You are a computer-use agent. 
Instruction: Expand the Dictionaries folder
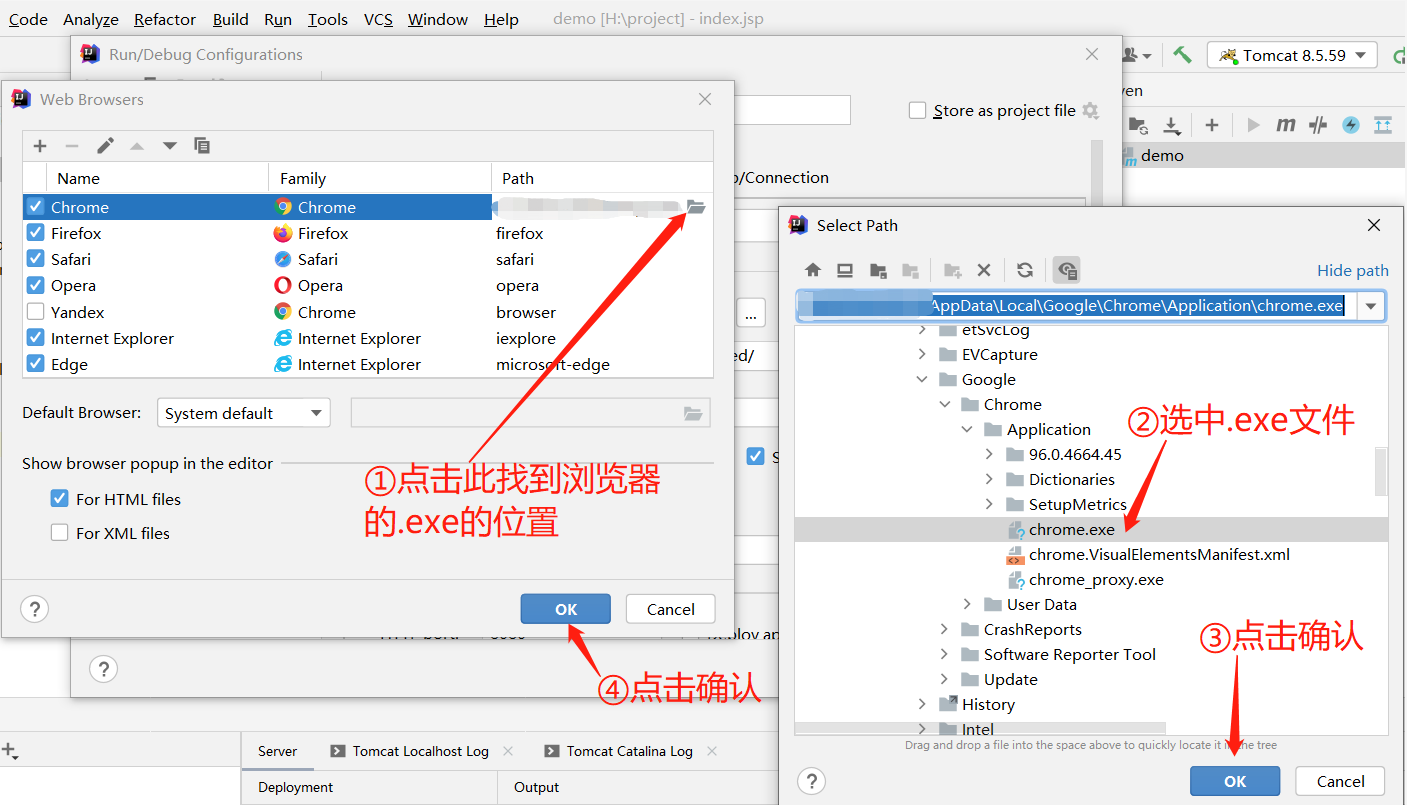tap(989, 479)
